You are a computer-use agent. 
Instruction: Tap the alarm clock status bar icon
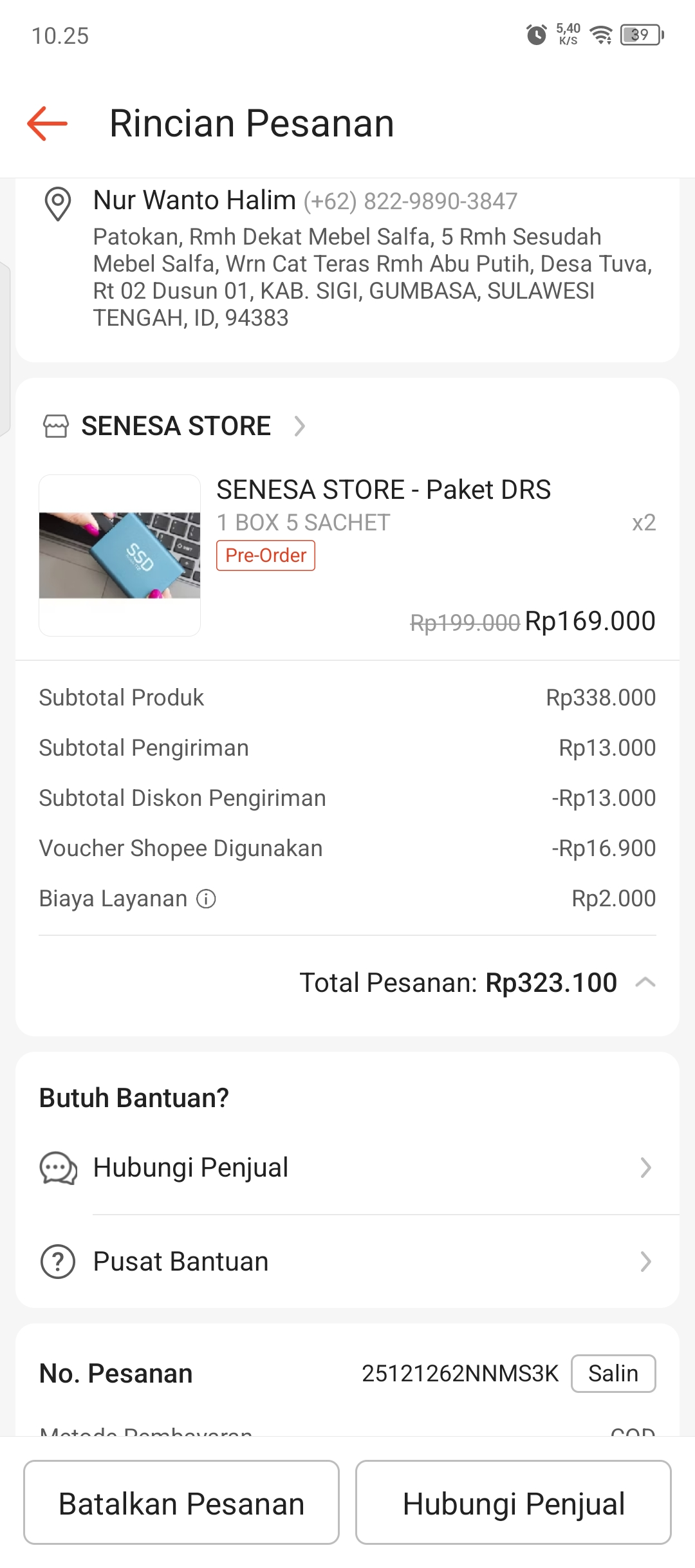coord(536,35)
